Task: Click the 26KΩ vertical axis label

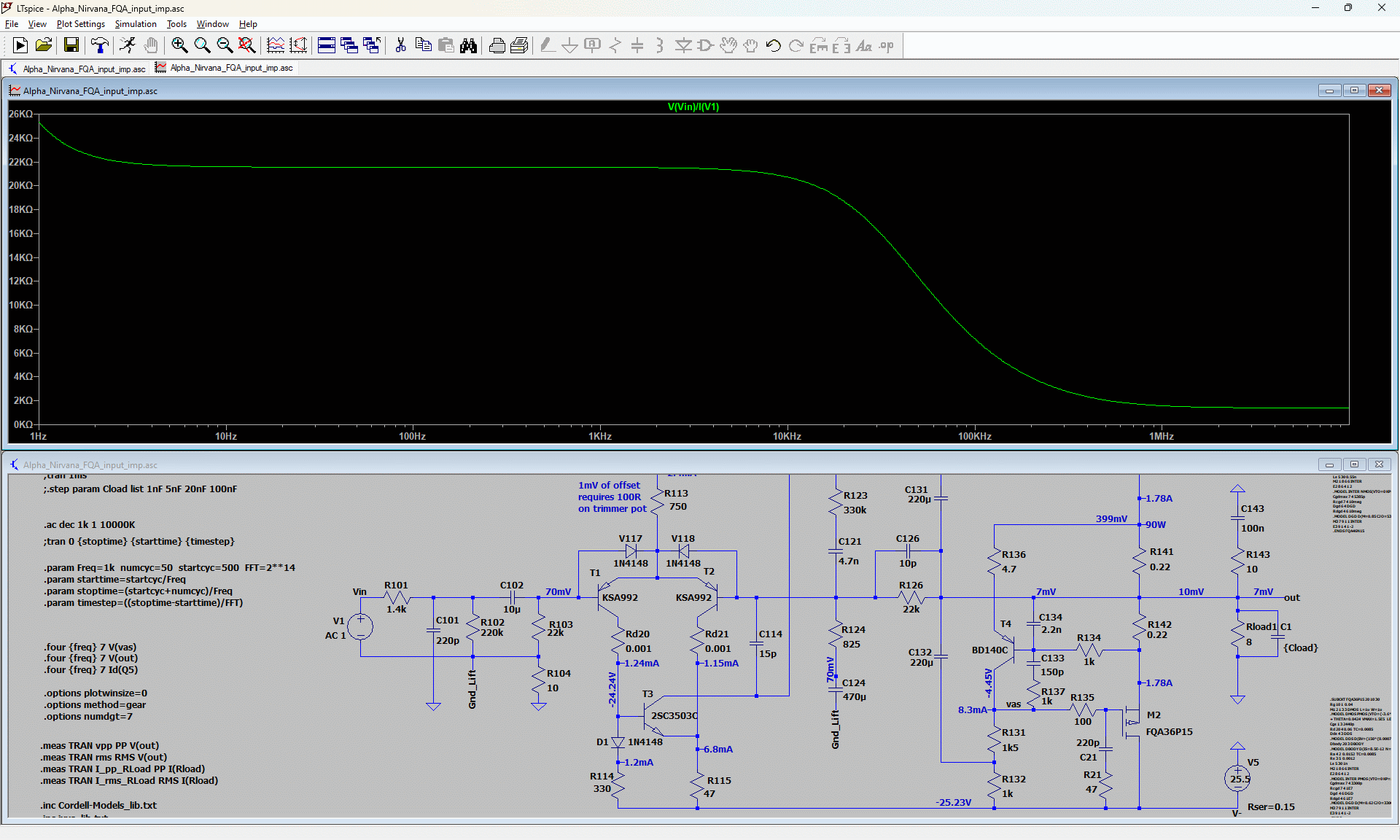Action: (x=20, y=114)
